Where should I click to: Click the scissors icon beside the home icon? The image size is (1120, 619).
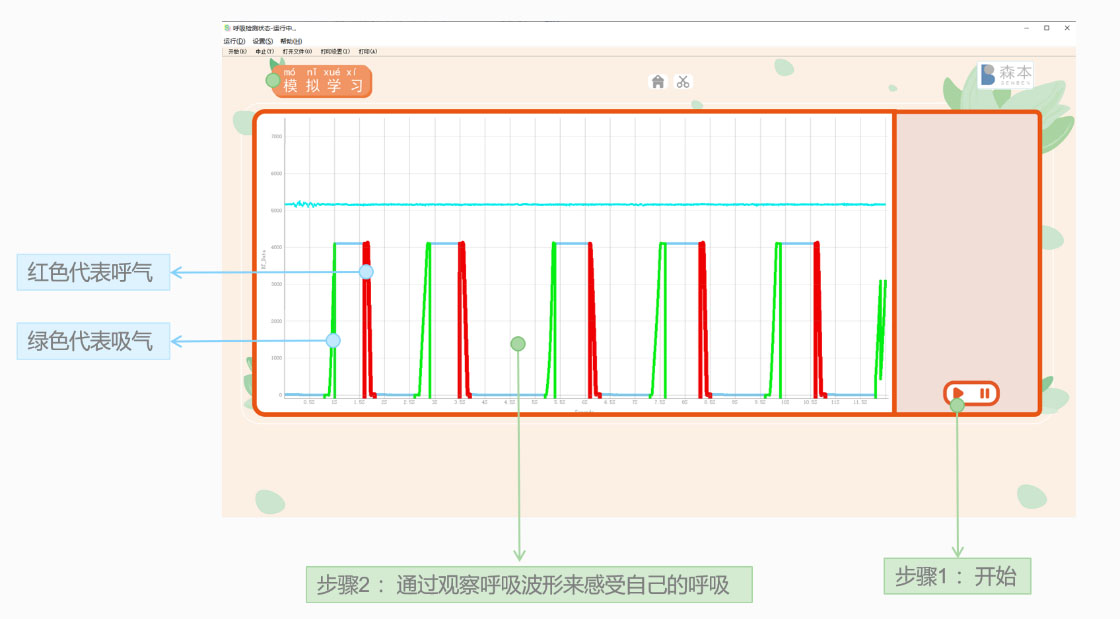[x=683, y=82]
